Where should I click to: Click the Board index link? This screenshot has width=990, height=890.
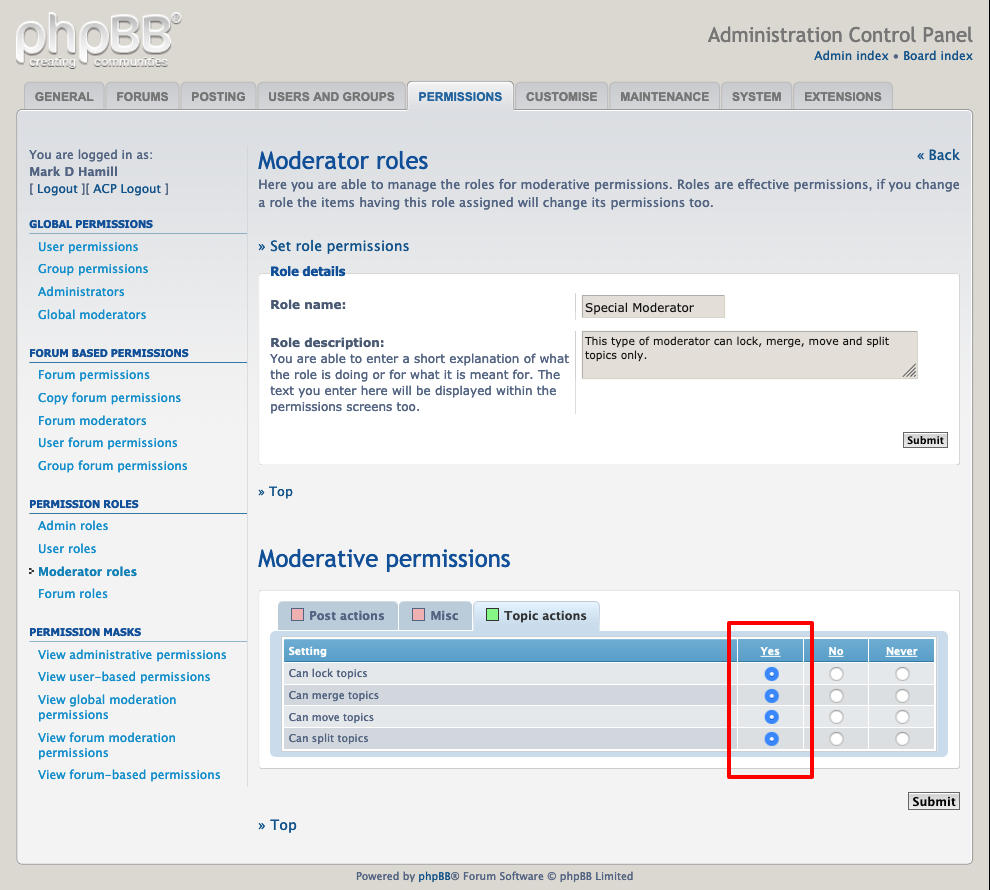click(938, 56)
